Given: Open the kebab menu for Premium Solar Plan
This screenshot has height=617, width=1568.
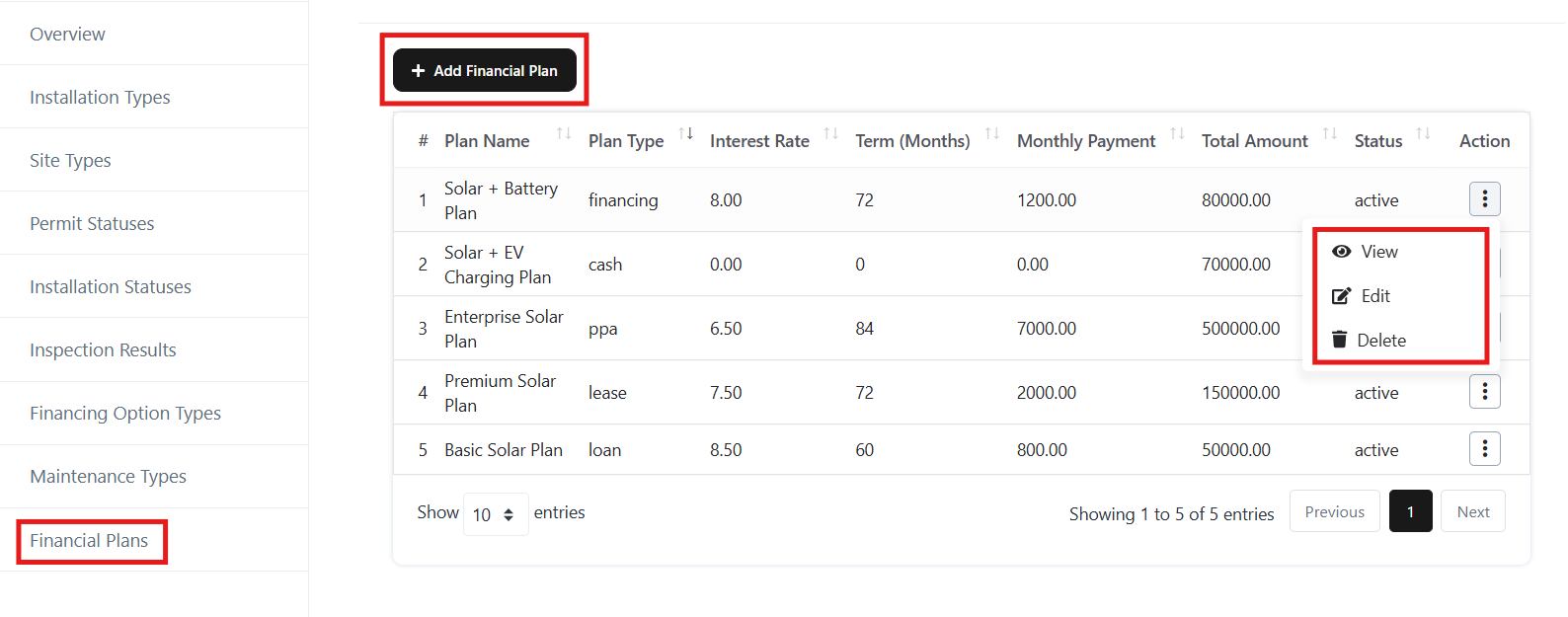Looking at the screenshot, I should [1484, 392].
